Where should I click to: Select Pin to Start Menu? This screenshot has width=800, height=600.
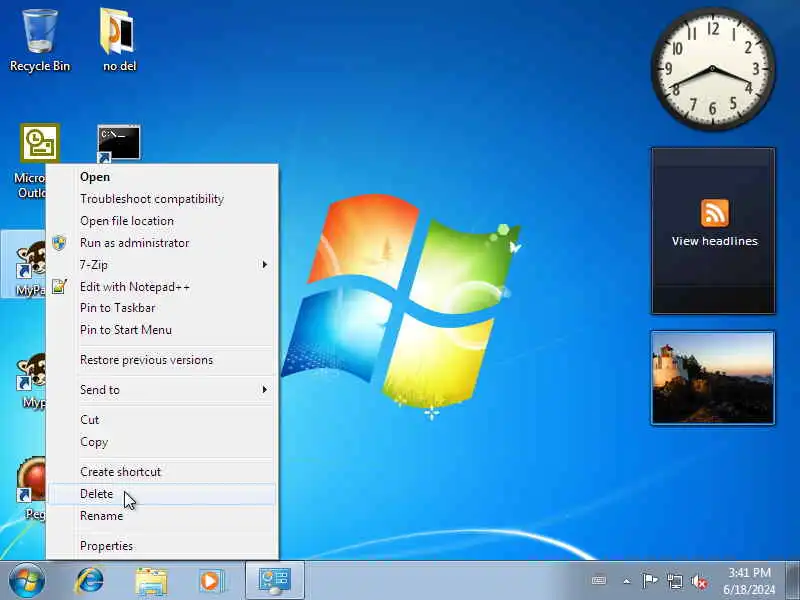162,330
